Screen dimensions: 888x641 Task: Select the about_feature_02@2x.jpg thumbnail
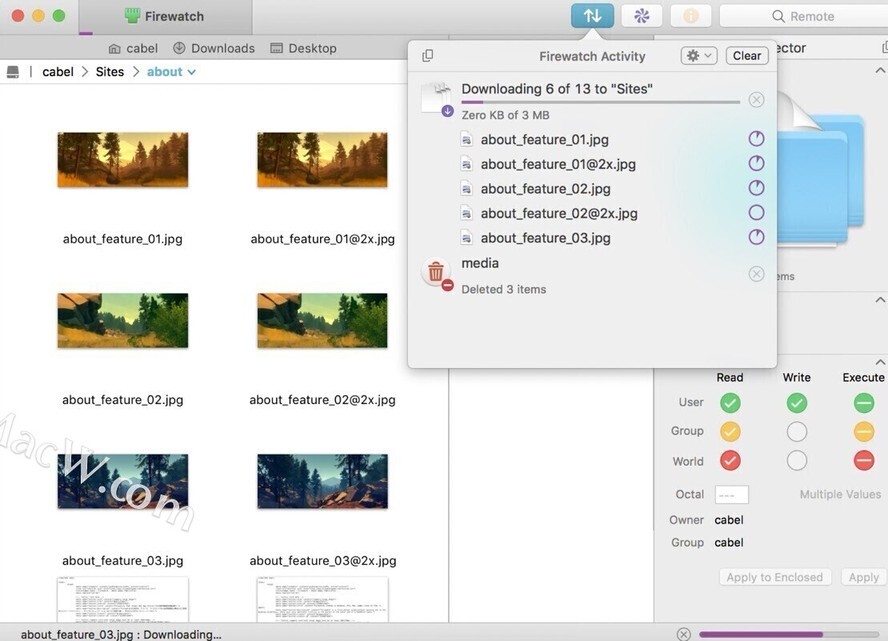pos(322,320)
